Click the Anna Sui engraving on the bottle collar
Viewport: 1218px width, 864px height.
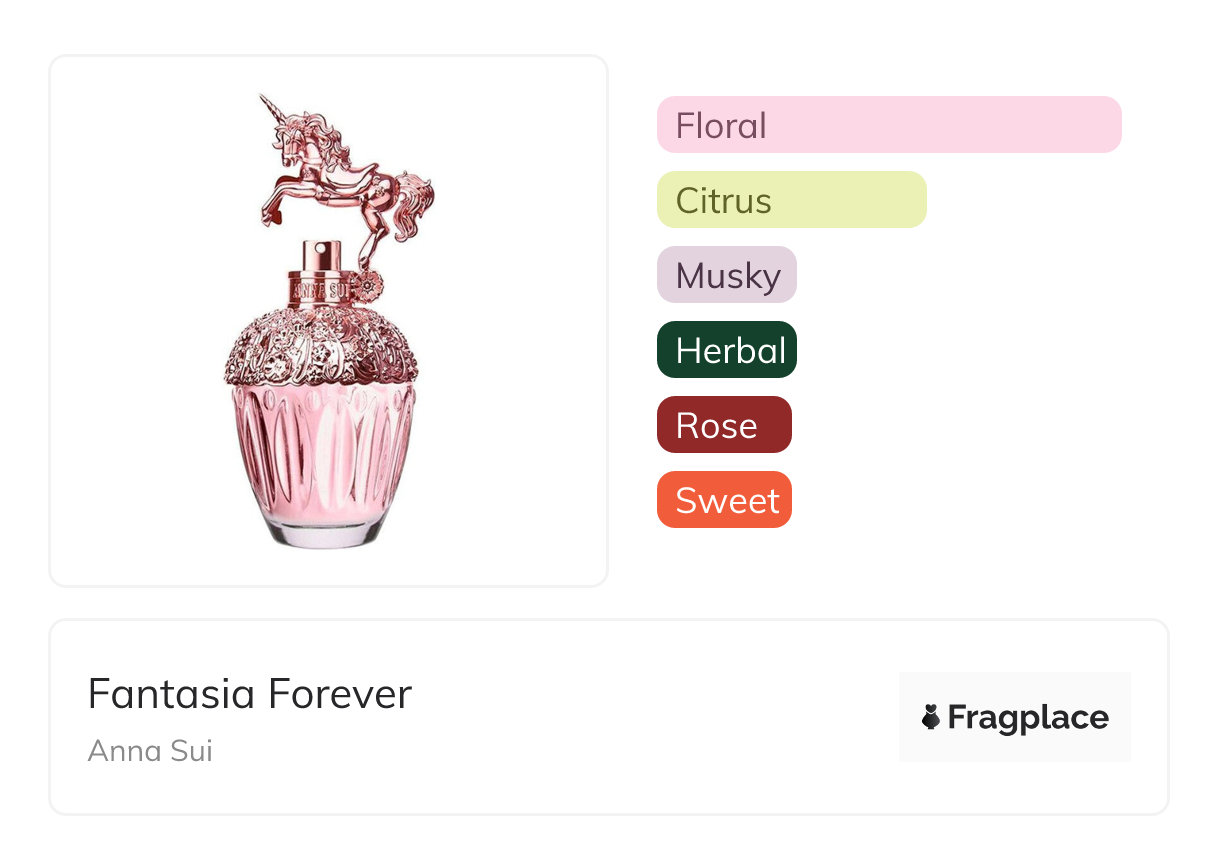(x=318, y=291)
